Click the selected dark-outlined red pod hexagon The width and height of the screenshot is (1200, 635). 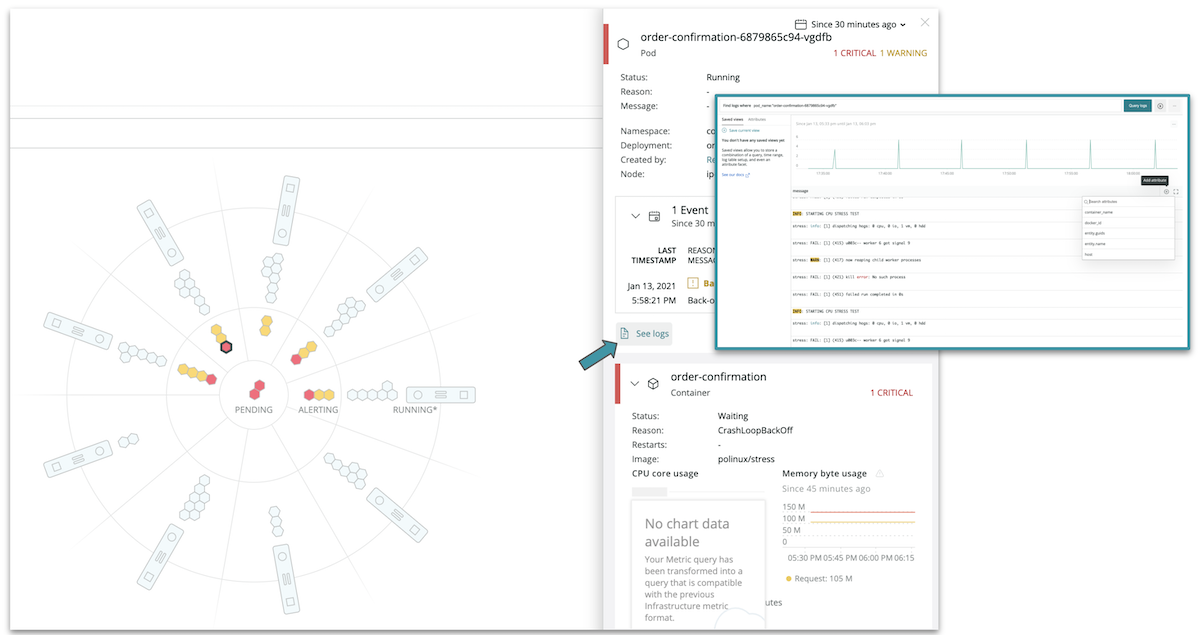[227, 347]
